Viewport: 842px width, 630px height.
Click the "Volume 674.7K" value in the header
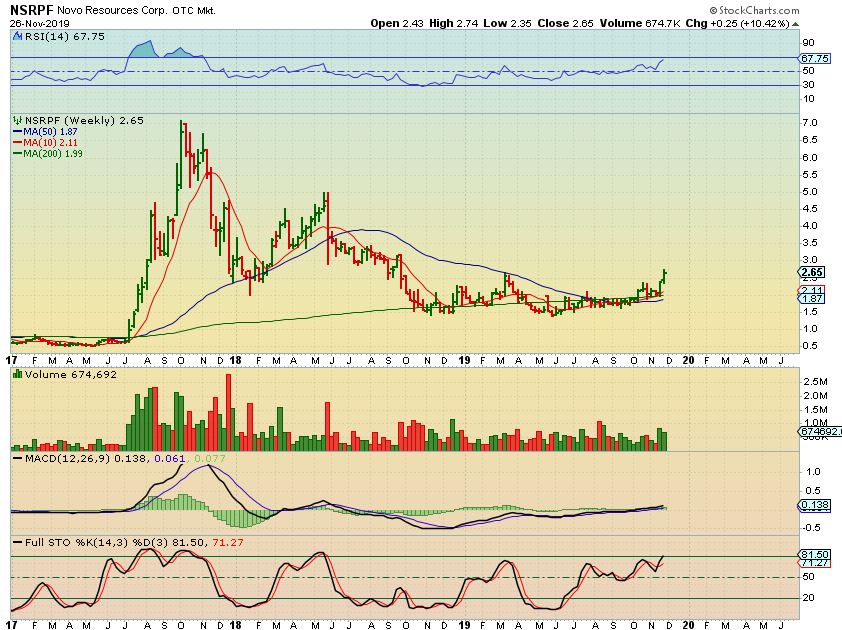pyautogui.click(x=641, y=24)
